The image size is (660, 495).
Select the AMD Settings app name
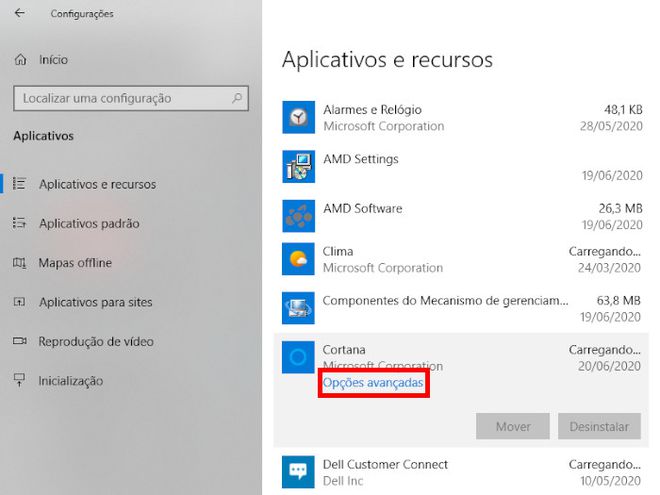click(361, 159)
